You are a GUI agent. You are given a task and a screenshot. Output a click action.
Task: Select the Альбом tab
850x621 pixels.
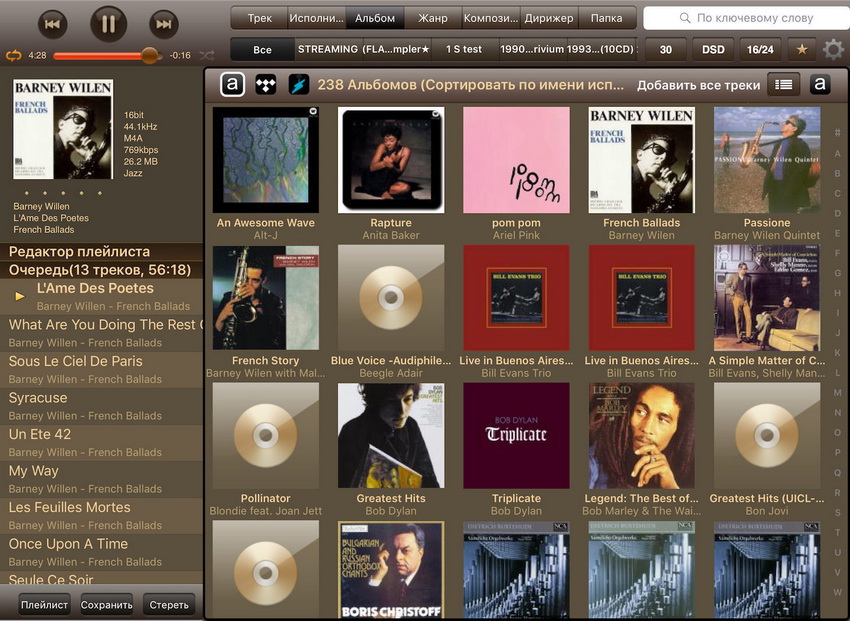pyautogui.click(x=375, y=18)
